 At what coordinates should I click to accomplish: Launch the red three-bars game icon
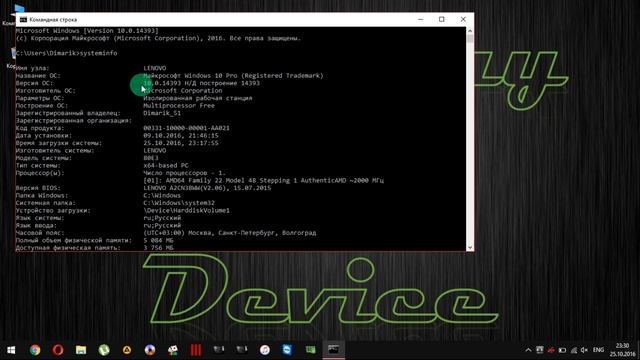196,350
